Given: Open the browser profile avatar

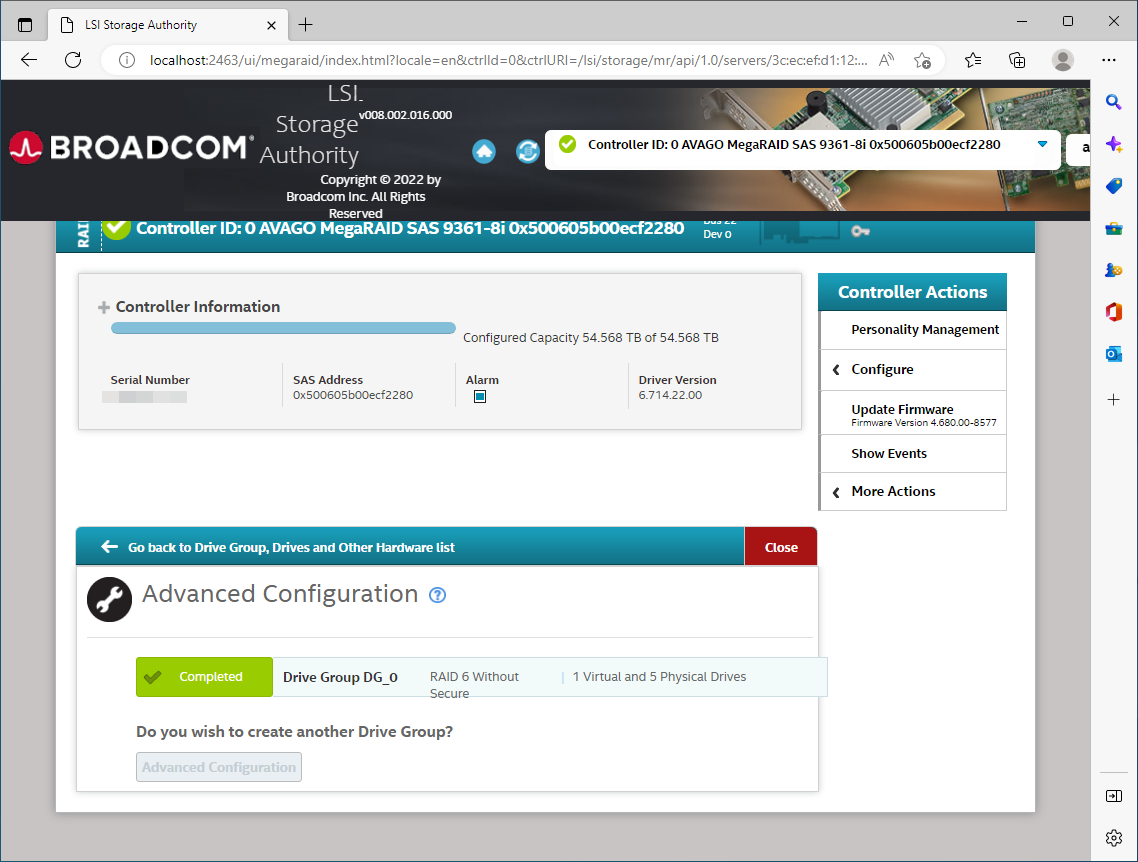Looking at the screenshot, I should coord(1063,60).
